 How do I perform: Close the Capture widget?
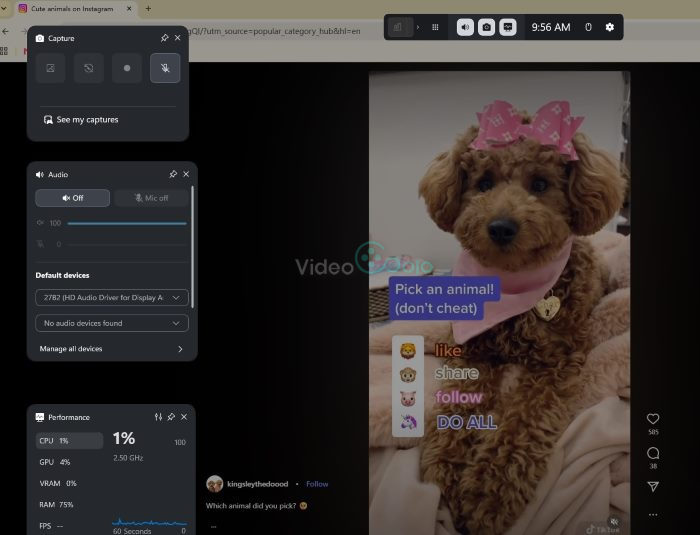click(x=178, y=38)
